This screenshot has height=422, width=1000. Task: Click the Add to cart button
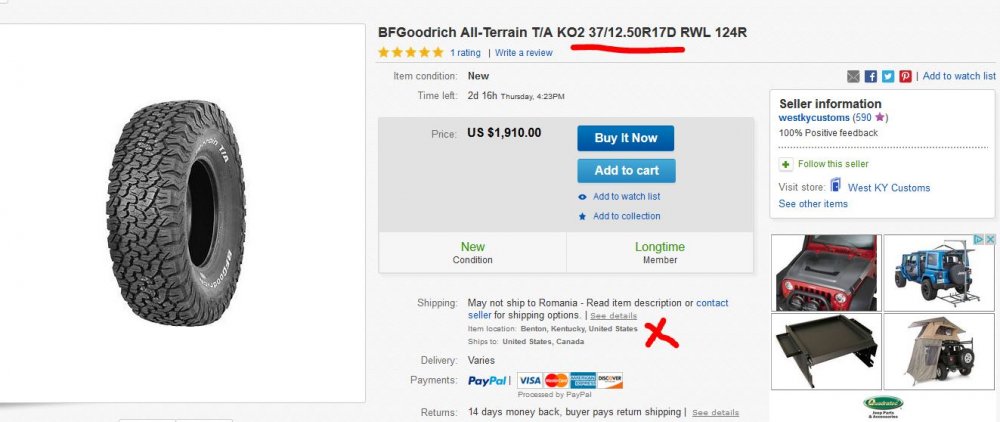click(x=626, y=170)
